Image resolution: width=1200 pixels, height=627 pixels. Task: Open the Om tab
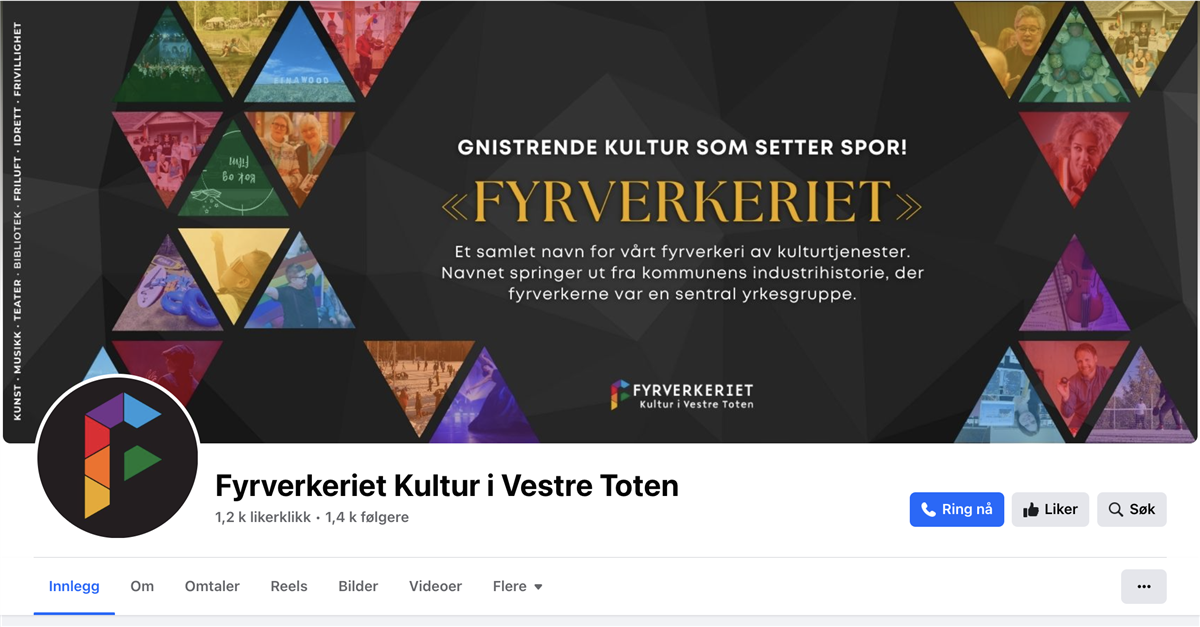[x=142, y=586]
